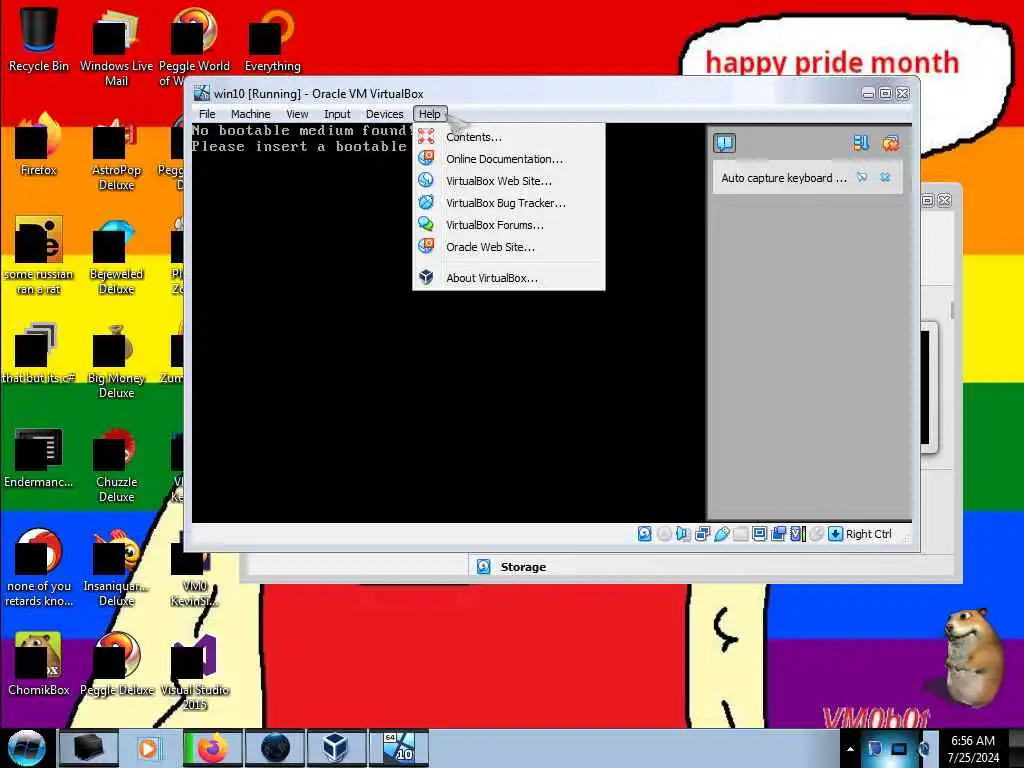Switch to VirtualBox Manager taskbar button
1024x768 pixels.
coord(336,748)
